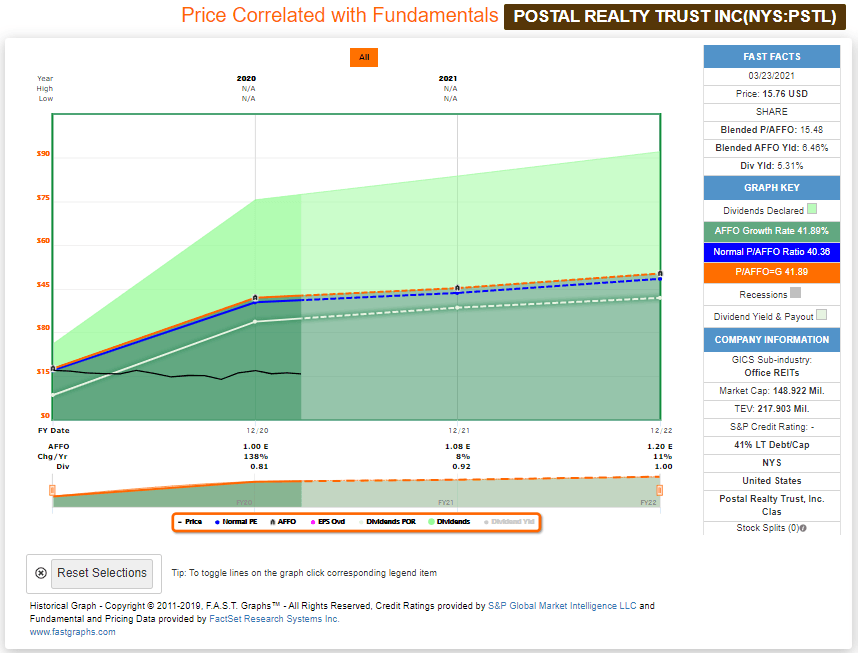Enable the greyed-out Dividend Yld legend item

509,522
